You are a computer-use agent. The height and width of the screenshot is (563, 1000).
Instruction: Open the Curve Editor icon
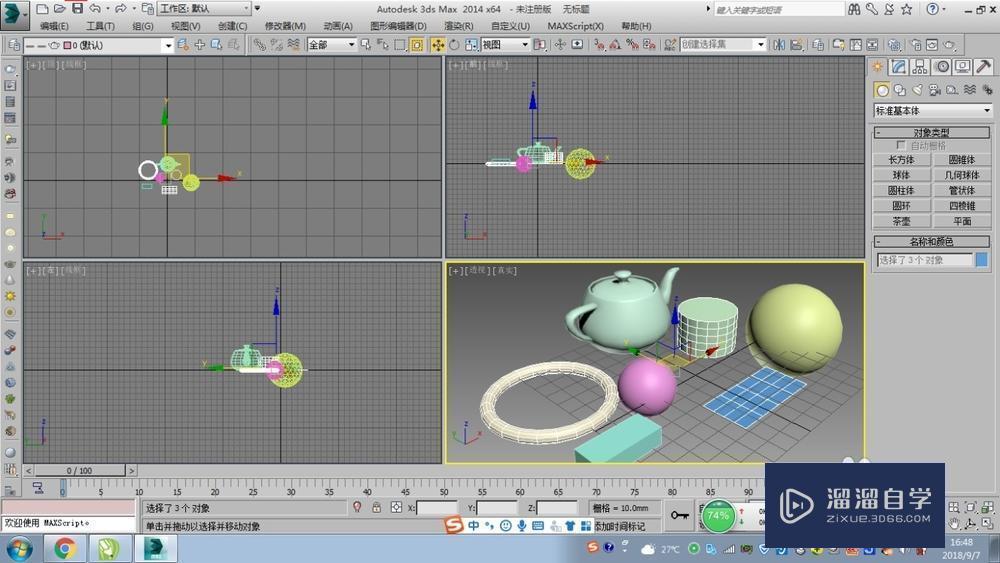coord(856,45)
